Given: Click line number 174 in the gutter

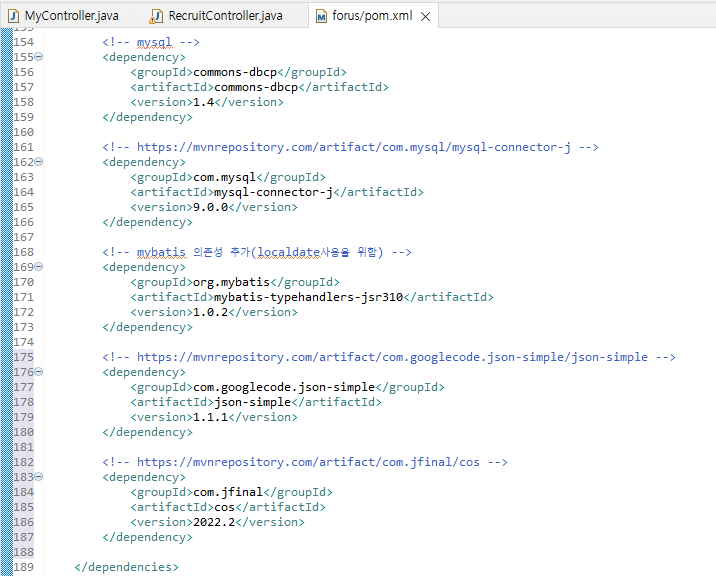Looking at the screenshot, I should (x=24, y=342).
